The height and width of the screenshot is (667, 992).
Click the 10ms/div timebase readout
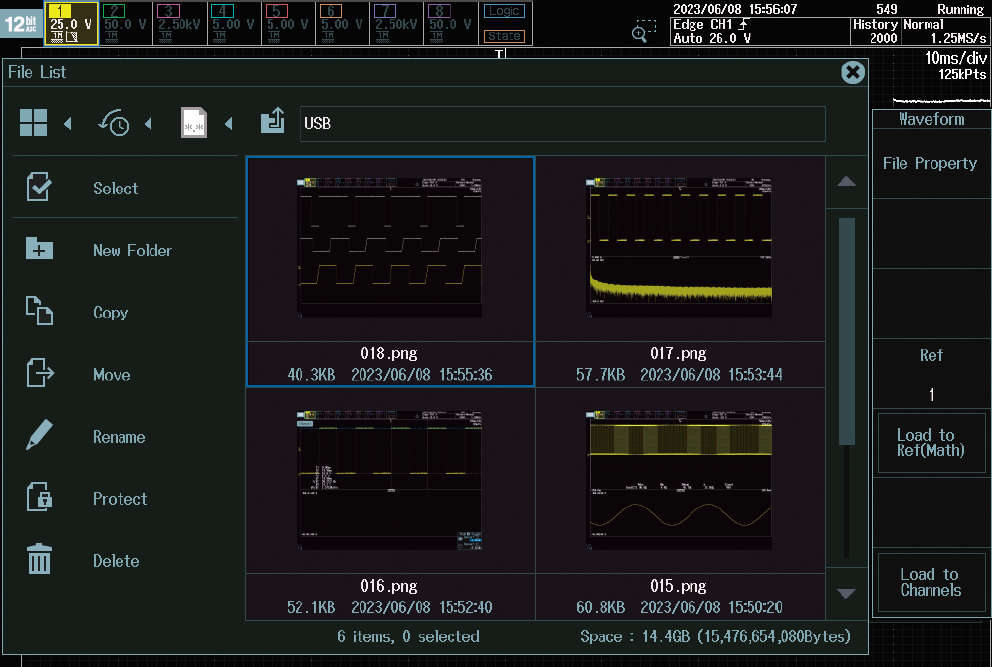[955, 58]
